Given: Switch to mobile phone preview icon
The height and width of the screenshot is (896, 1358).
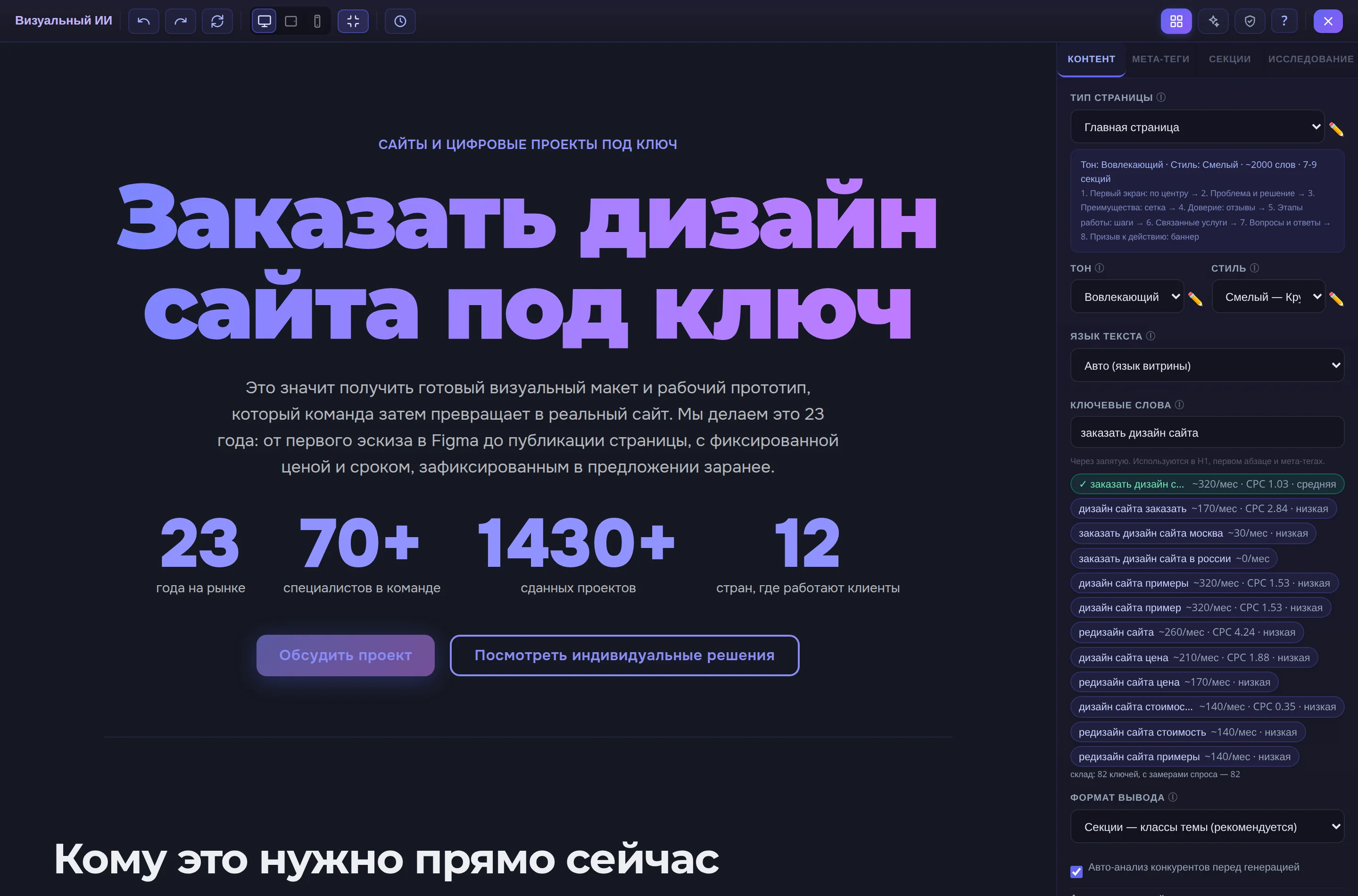Looking at the screenshot, I should (x=318, y=21).
